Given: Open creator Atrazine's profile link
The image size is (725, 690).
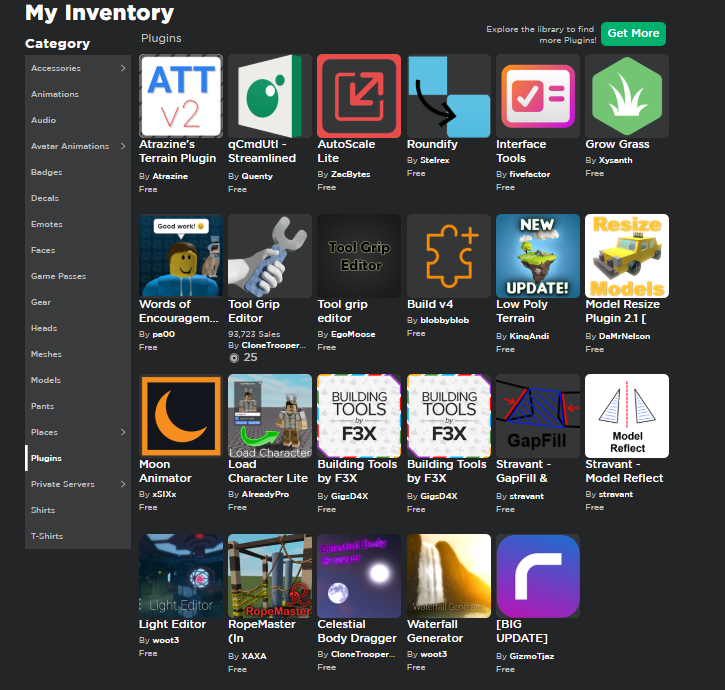Looking at the screenshot, I should click(170, 176).
